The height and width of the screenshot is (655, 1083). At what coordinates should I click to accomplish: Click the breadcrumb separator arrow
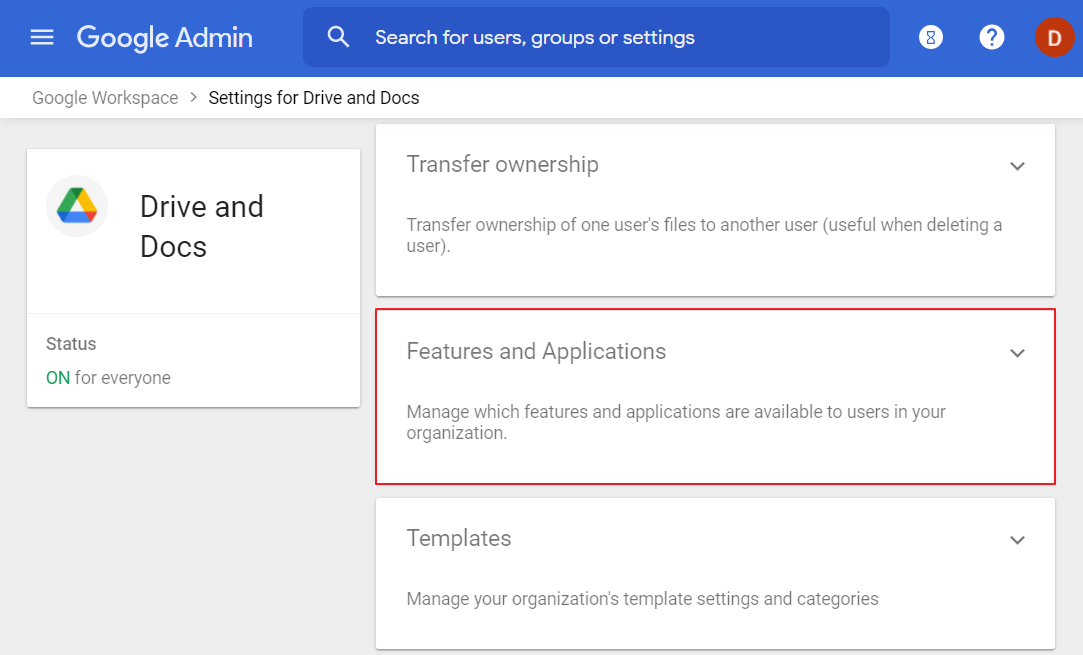193,98
